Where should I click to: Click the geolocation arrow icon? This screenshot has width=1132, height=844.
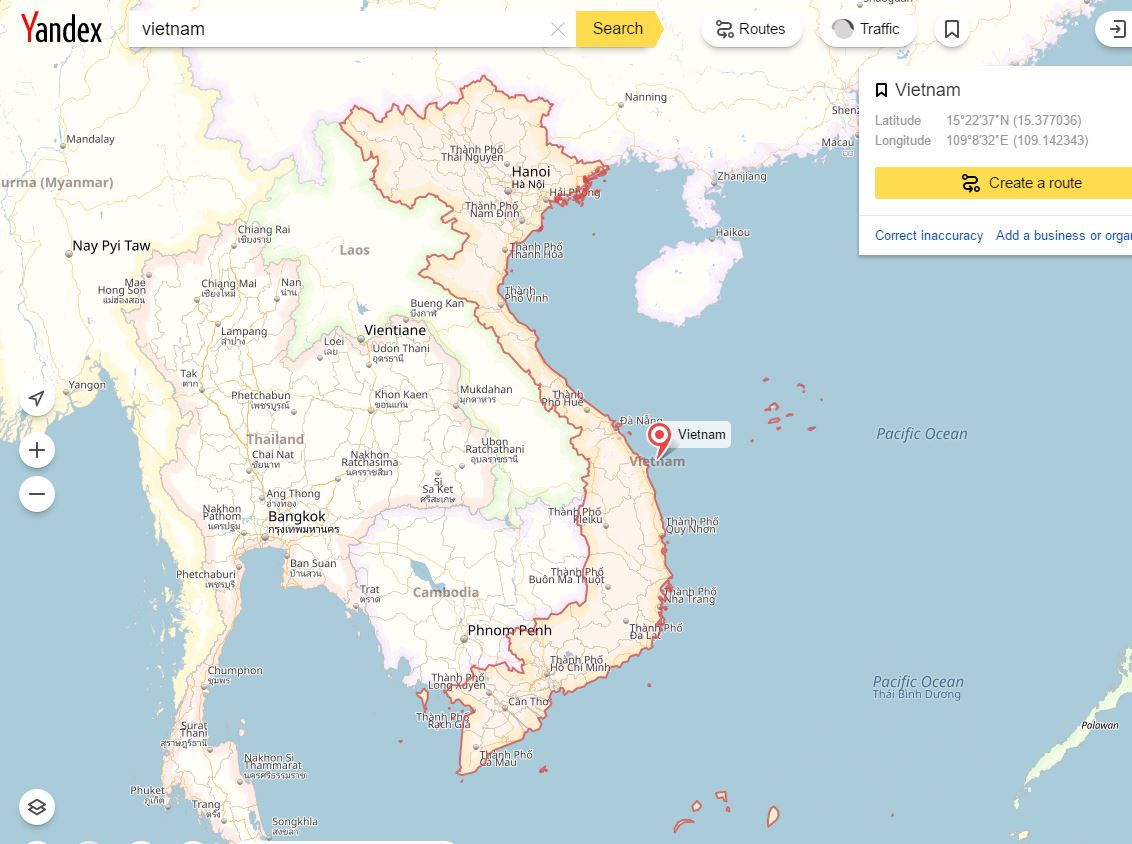point(36,398)
